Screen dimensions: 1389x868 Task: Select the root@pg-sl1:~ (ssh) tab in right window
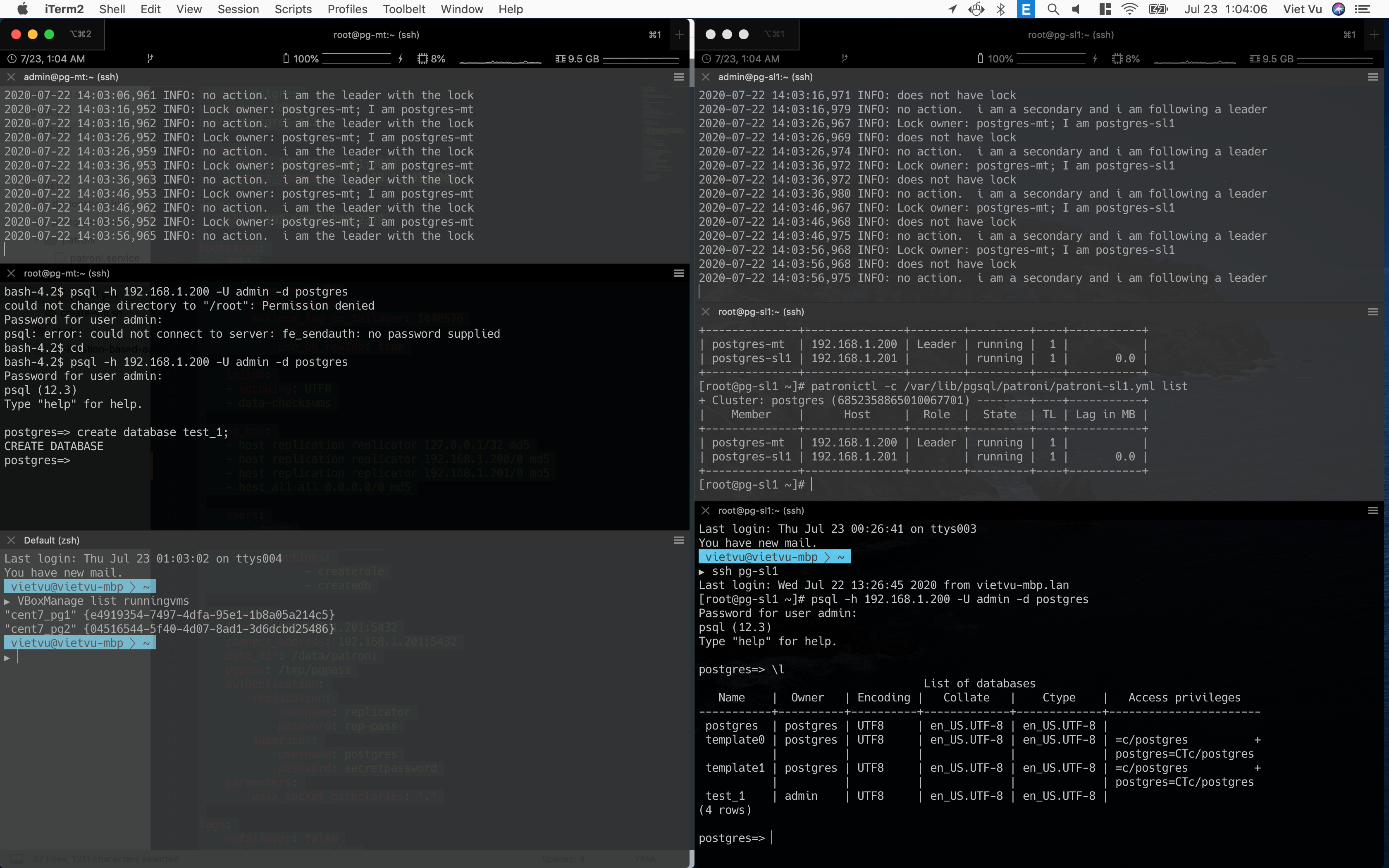point(1070,34)
